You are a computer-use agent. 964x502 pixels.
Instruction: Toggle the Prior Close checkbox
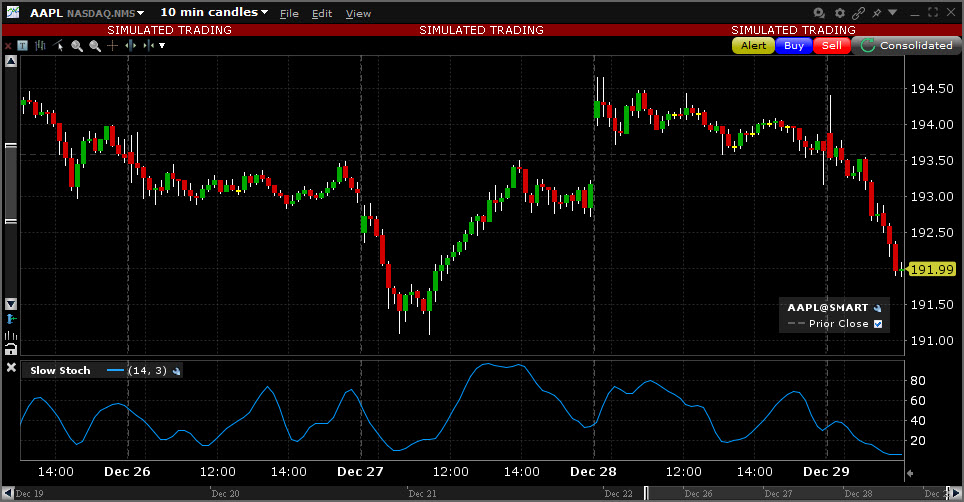click(878, 324)
